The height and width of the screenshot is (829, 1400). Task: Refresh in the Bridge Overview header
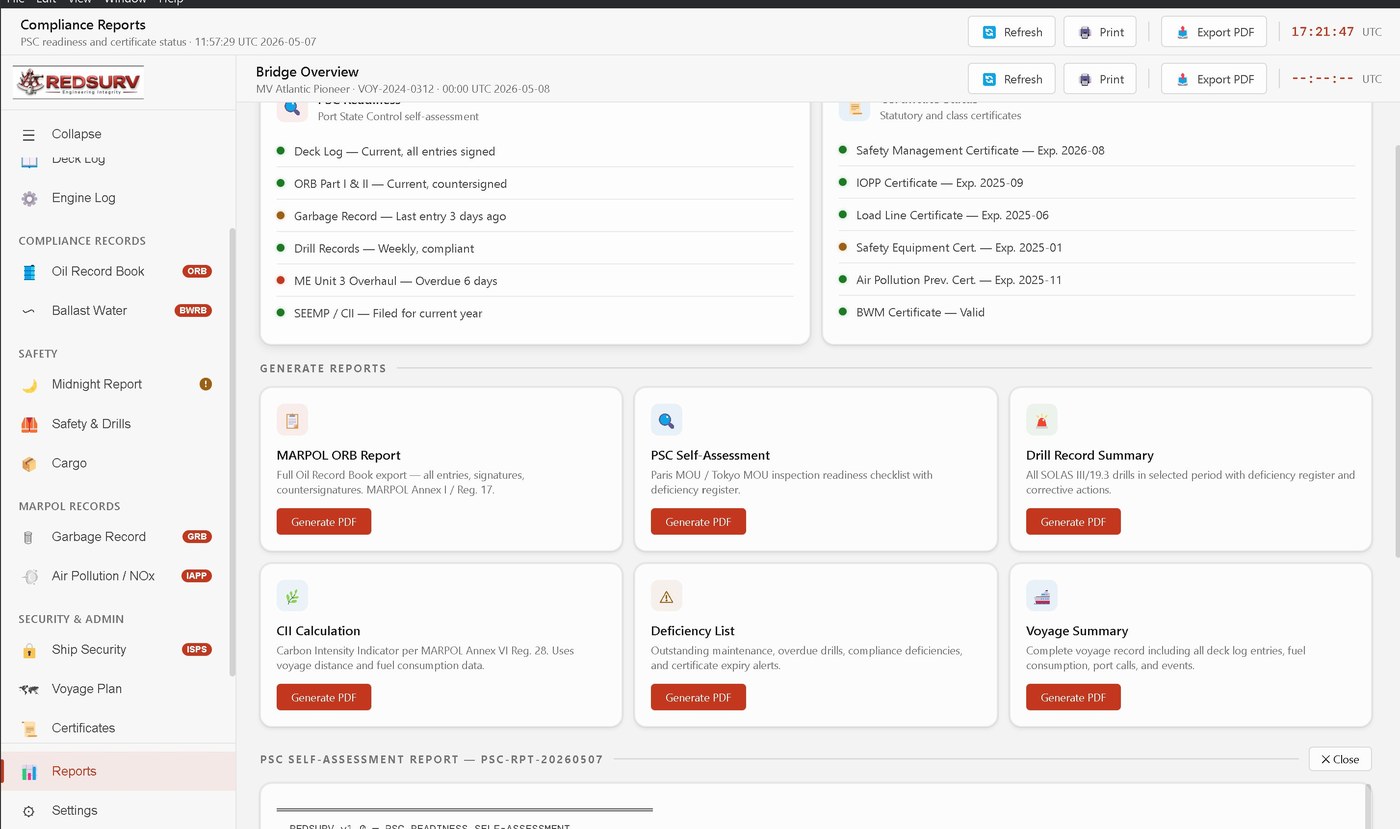click(1012, 79)
